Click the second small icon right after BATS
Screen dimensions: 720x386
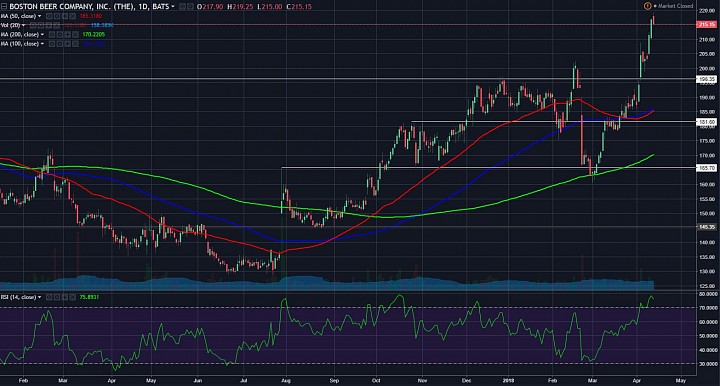[190, 6]
